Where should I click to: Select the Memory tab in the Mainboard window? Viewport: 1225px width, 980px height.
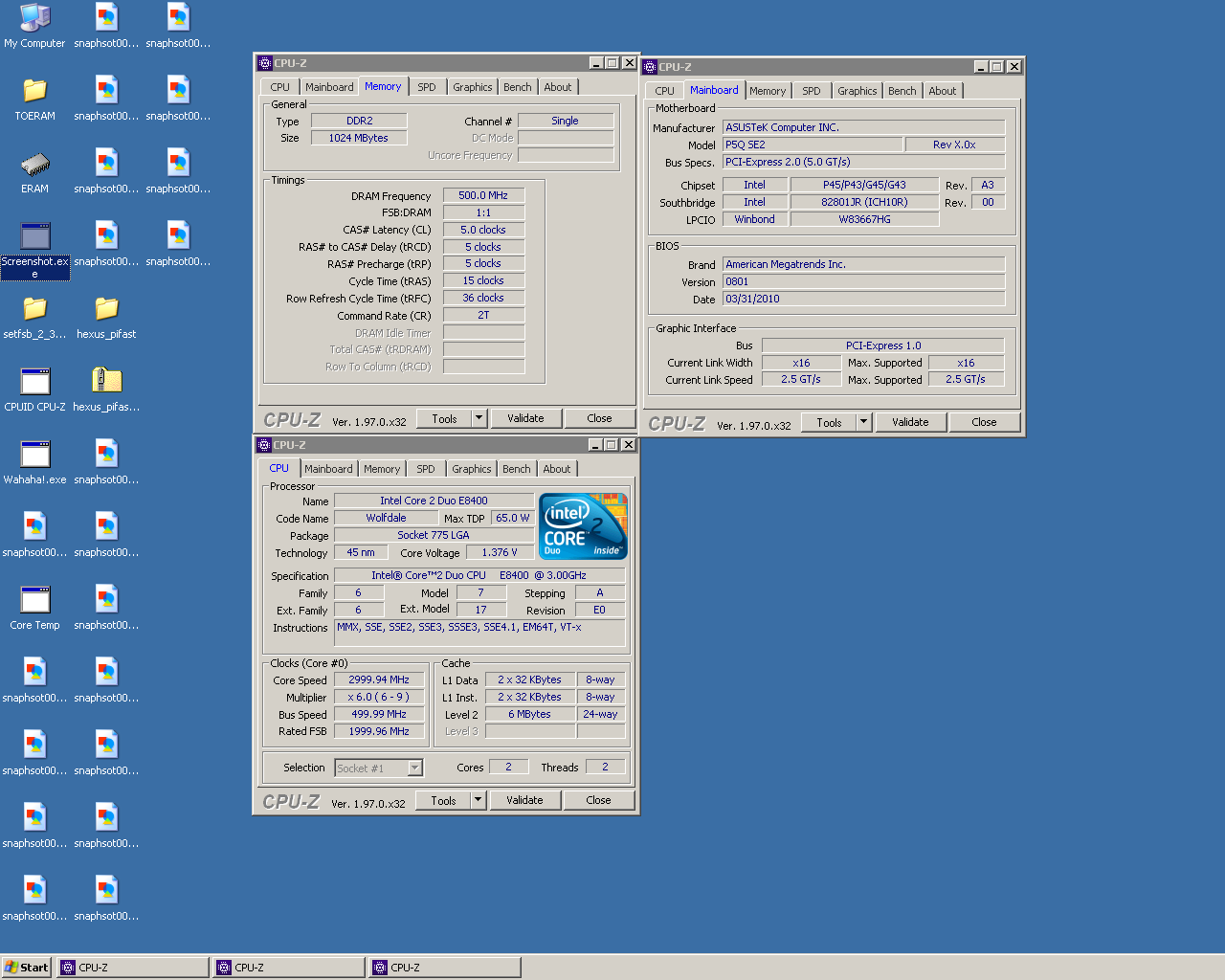pyautogui.click(x=768, y=91)
